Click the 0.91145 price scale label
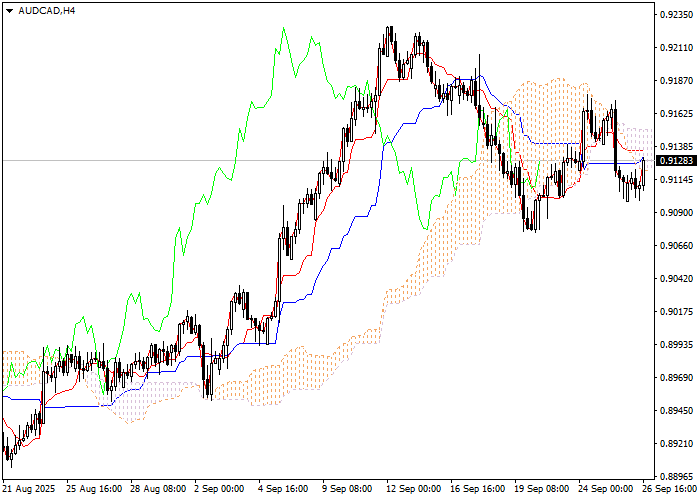700x500 pixels. pos(677,180)
